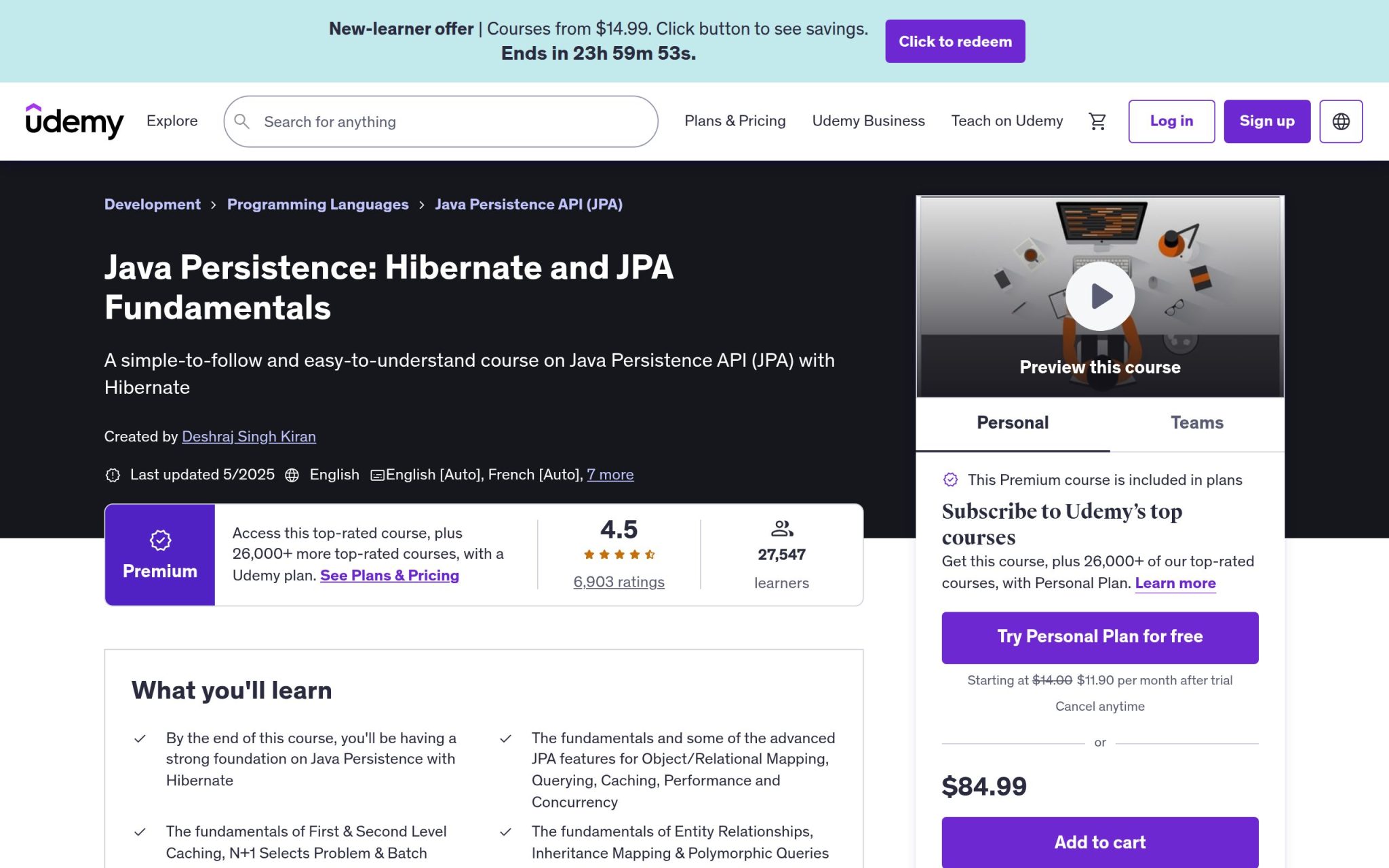Select the Personal tab
Screen dimensions: 1389x868
[x=1012, y=422]
